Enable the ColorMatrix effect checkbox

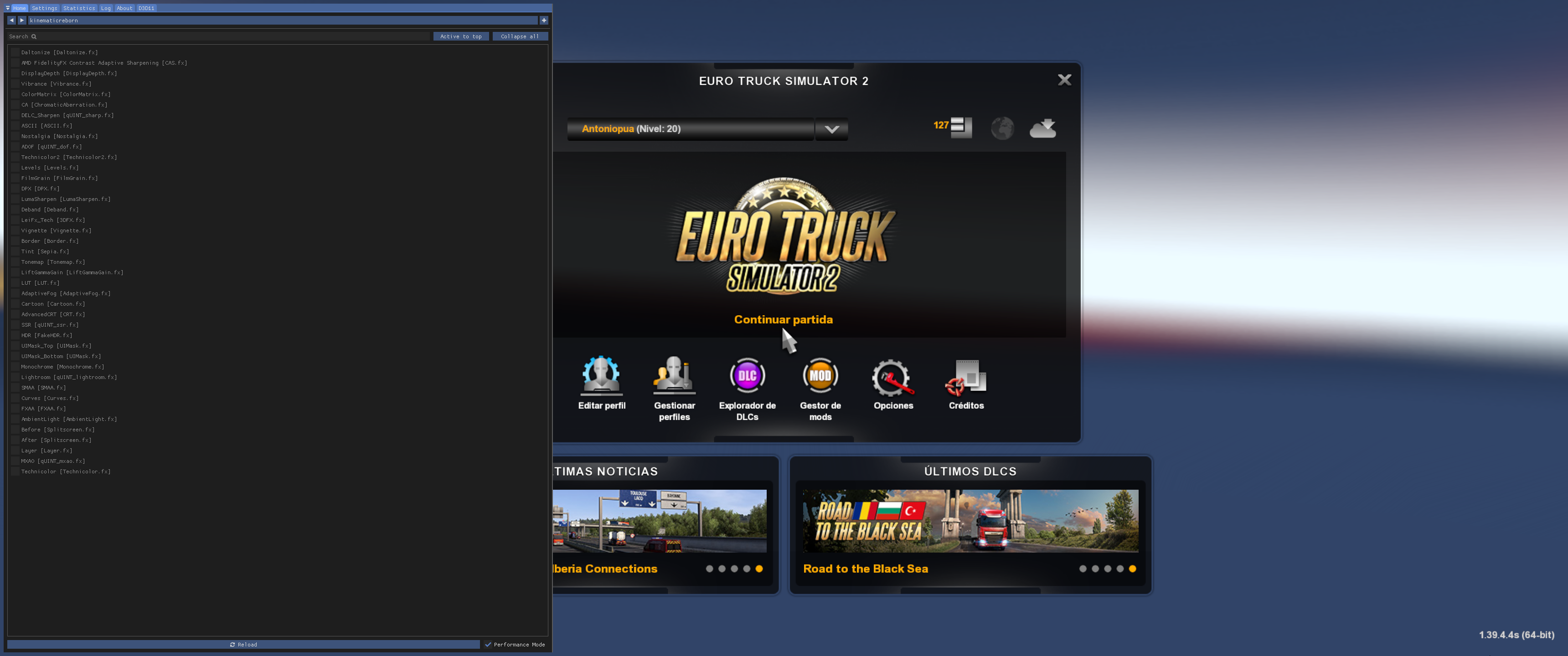(x=15, y=94)
